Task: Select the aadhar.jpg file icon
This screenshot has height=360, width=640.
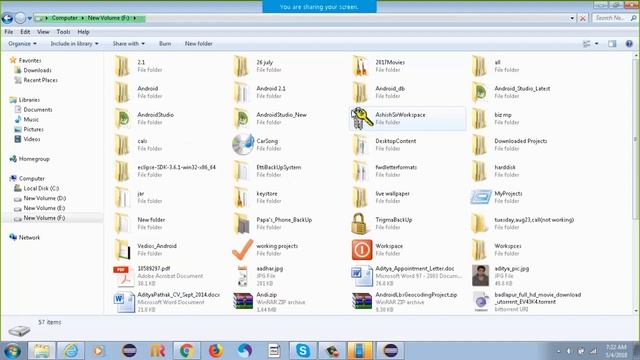Action: pyautogui.click(x=242, y=276)
